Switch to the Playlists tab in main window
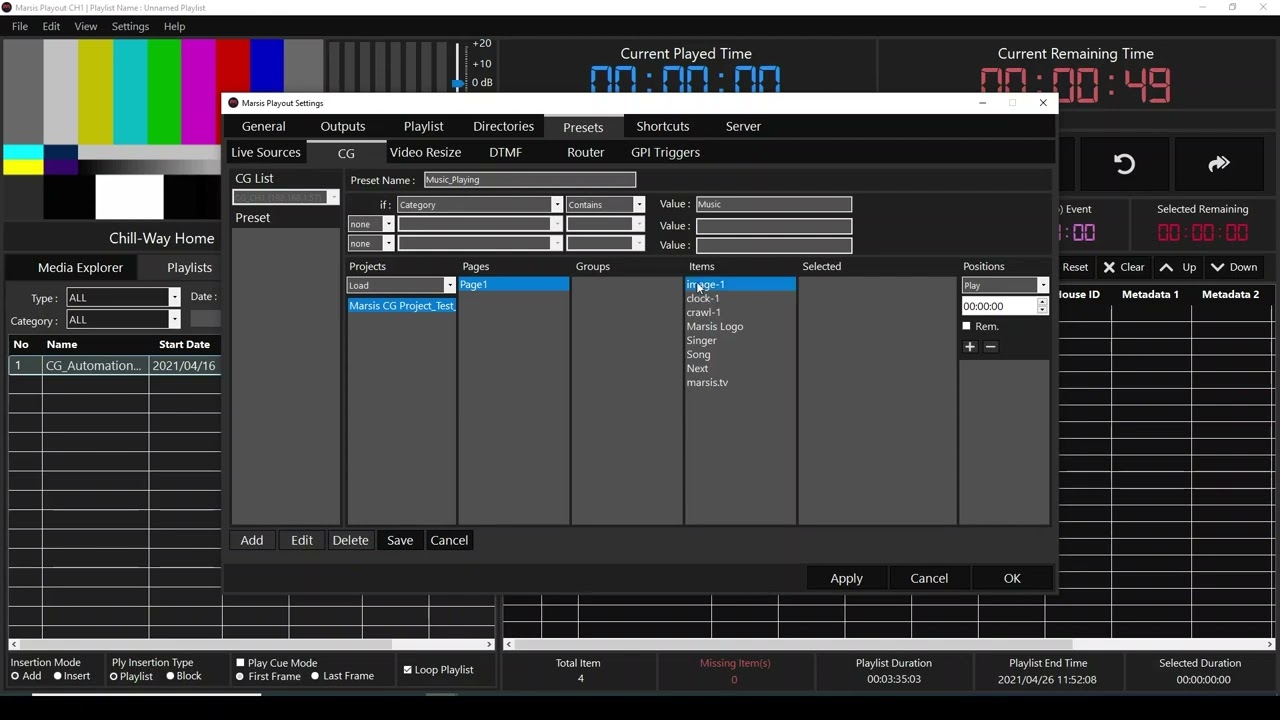 [x=189, y=267]
